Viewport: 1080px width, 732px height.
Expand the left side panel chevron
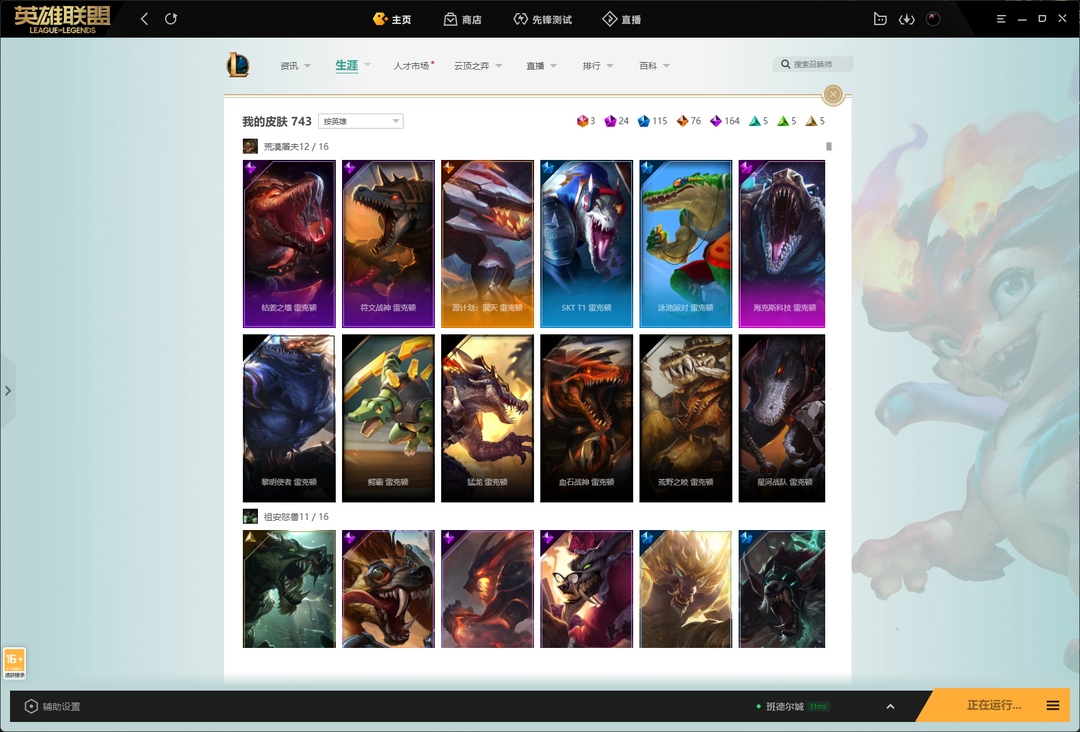(8, 391)
